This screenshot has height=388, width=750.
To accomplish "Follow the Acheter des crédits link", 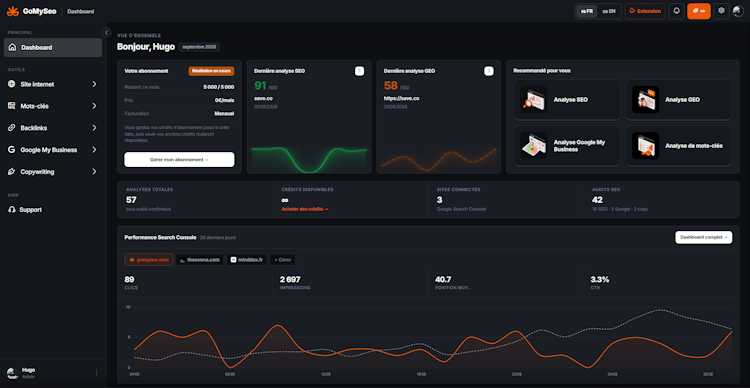I will pyautogui.click(x=305, y=209).
